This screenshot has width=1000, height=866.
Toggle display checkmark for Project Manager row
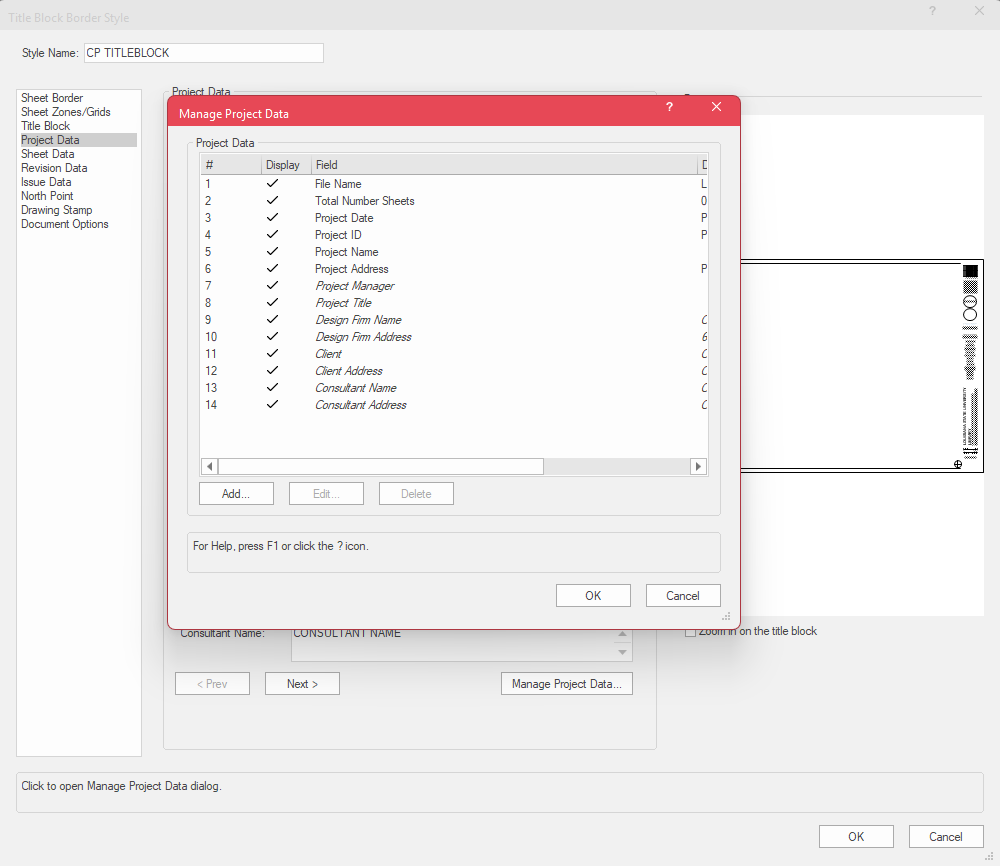[272, 286]
